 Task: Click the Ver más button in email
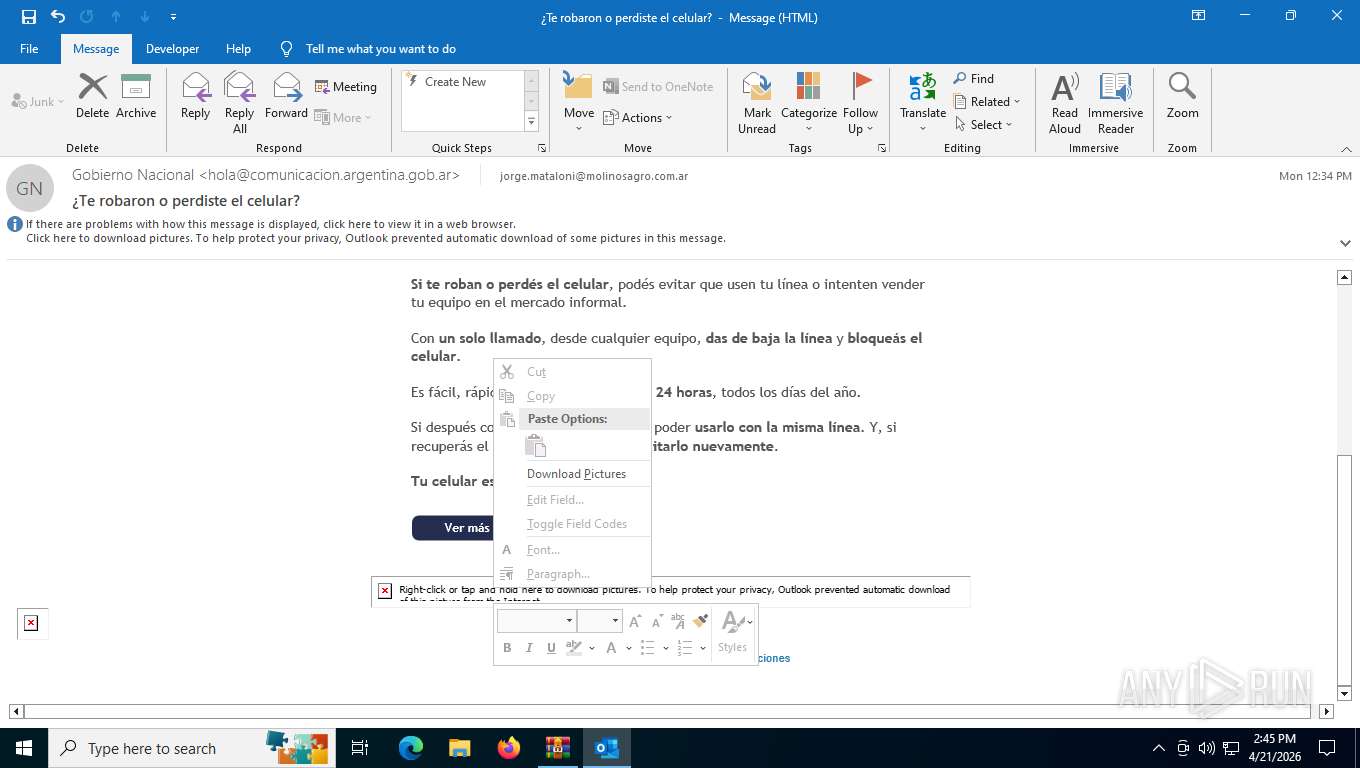pyautogui.click(x=453, y=528)
